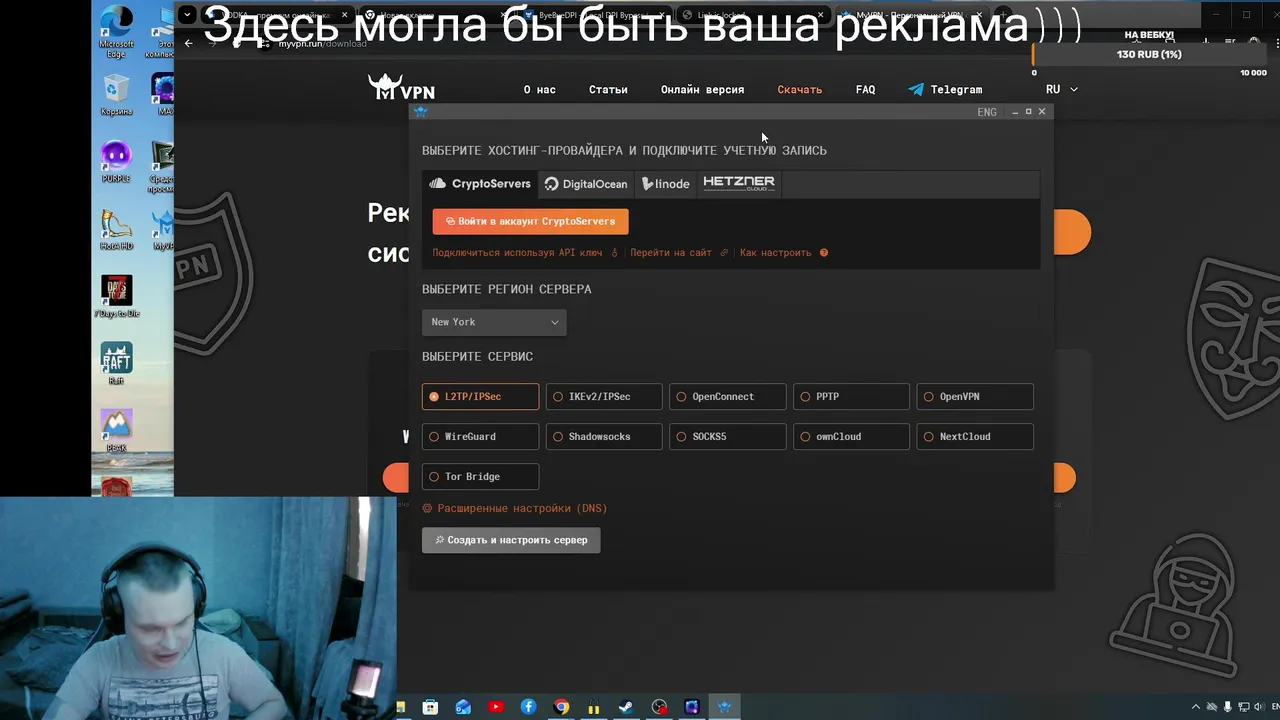Open 'Статьи' in website navigation
Screen dimensions: 1280x720
click(608, 89)
